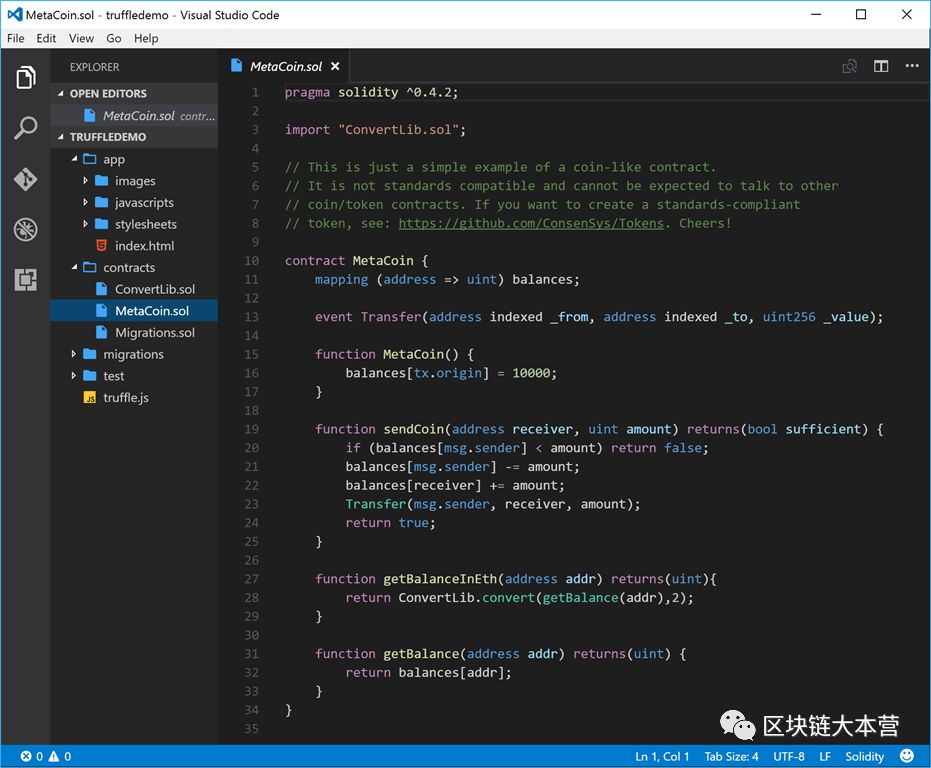Viewport: 931px width, 768px height.
Task: Click the import "ConvertLib.sol" line
Action: pyautogui.click(x=375, y=129)
